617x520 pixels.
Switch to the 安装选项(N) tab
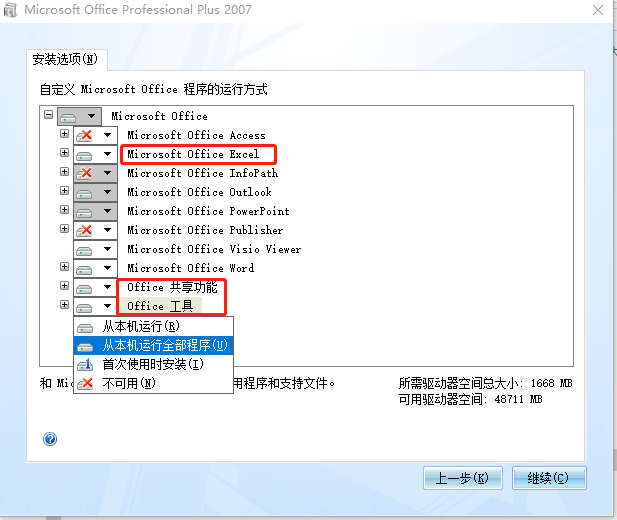click(66, 60)
